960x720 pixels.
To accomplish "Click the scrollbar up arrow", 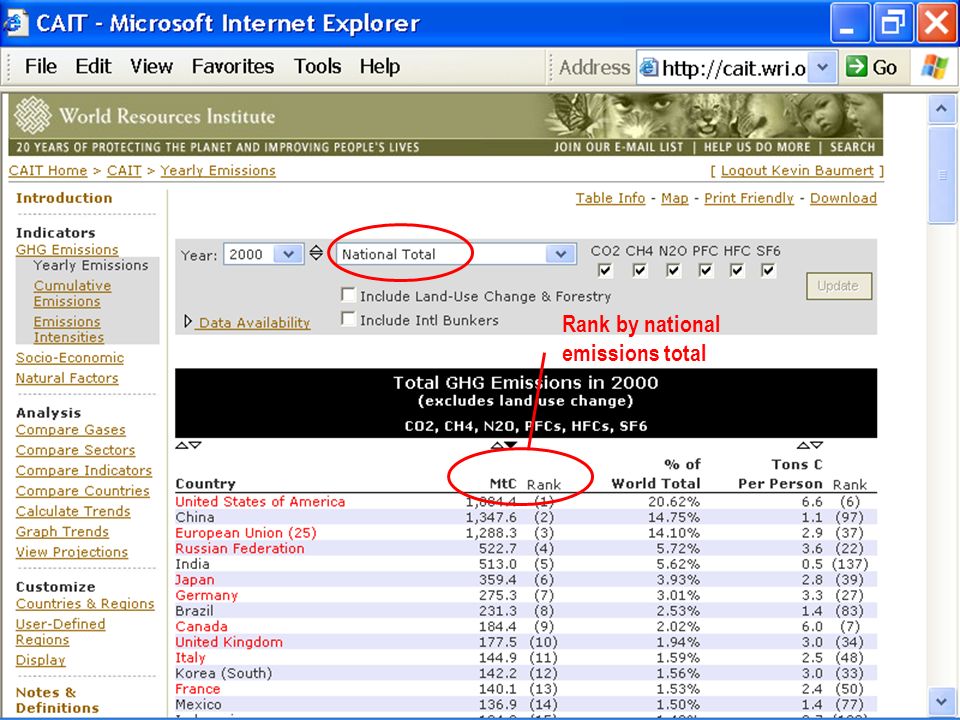I will (942, 109).
